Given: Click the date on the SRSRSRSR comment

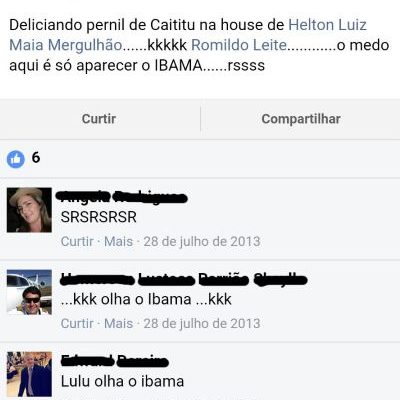Looking at the screenshot, I should 202,241.
